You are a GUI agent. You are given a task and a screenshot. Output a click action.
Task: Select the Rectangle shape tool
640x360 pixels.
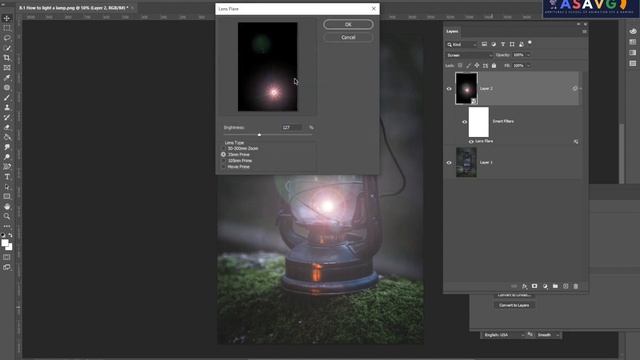pyautogui.click(x=7, y=197)
